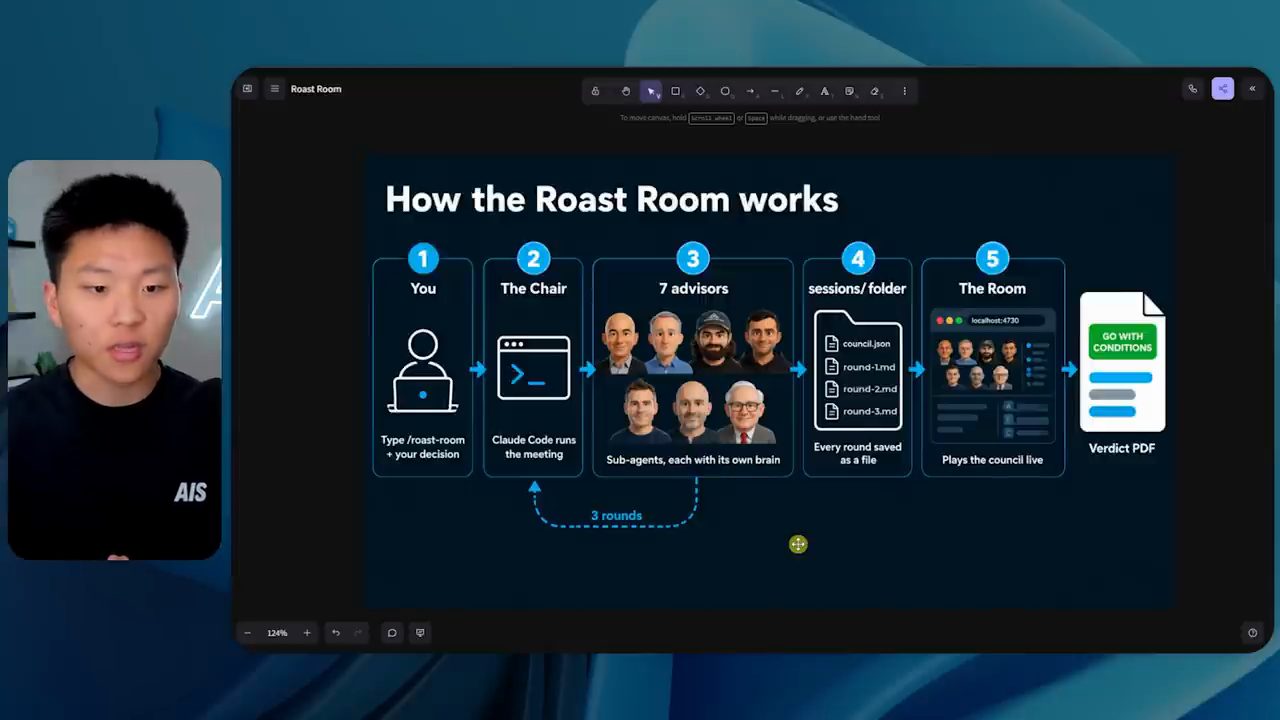Click the "3 rounds" loop label
The height and width of the screenshot is (720, 1280).
point(616,516)
